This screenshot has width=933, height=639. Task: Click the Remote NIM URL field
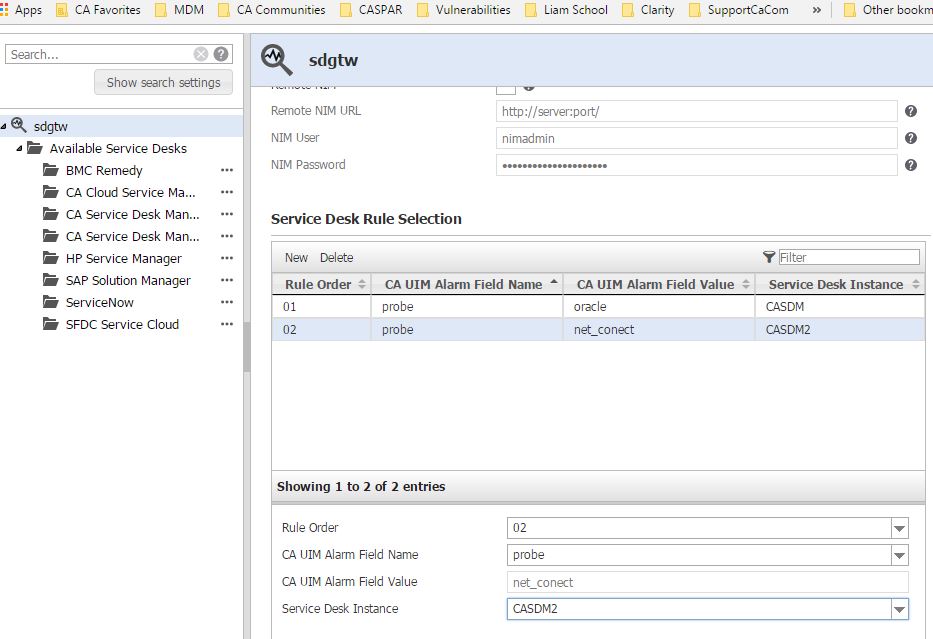[696, 111]
